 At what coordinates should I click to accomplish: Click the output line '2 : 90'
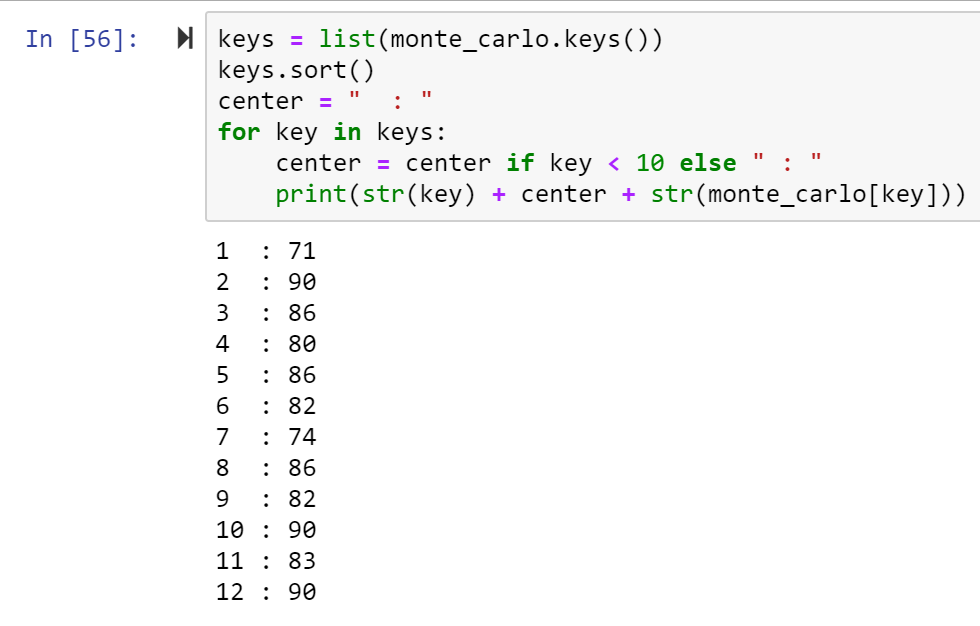(266, 282)
